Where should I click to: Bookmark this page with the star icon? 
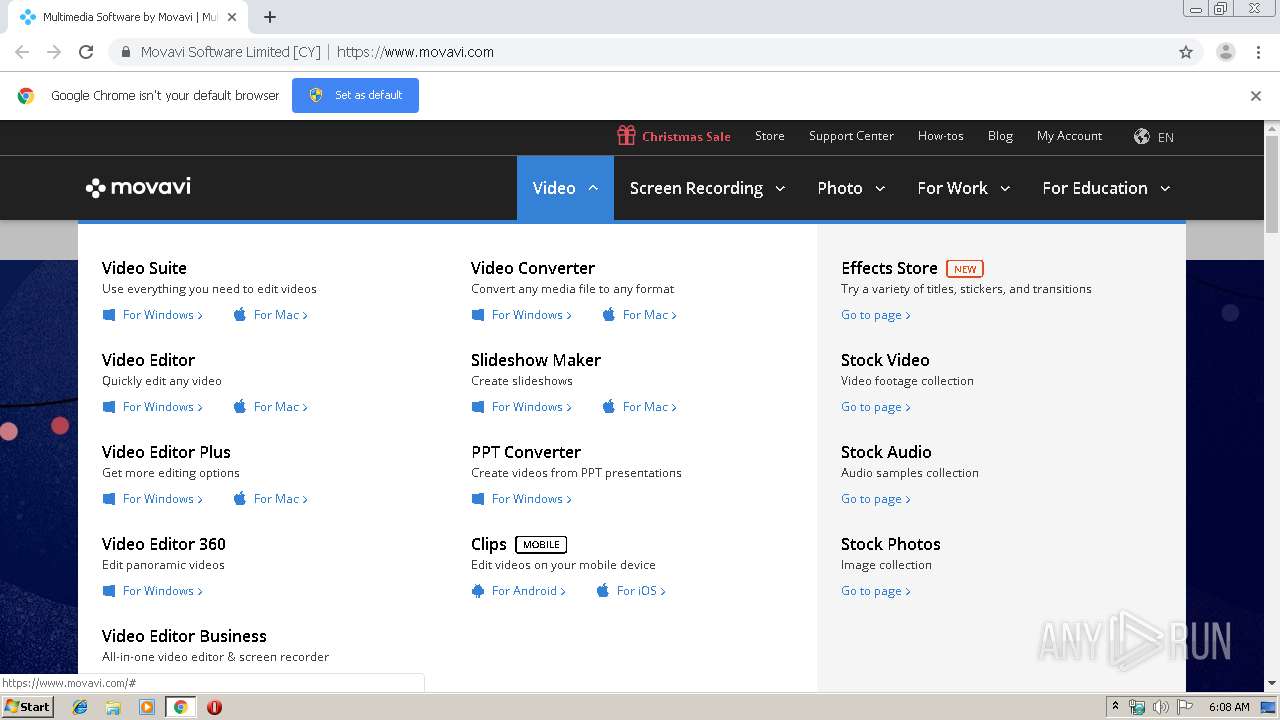[1186, 52]
